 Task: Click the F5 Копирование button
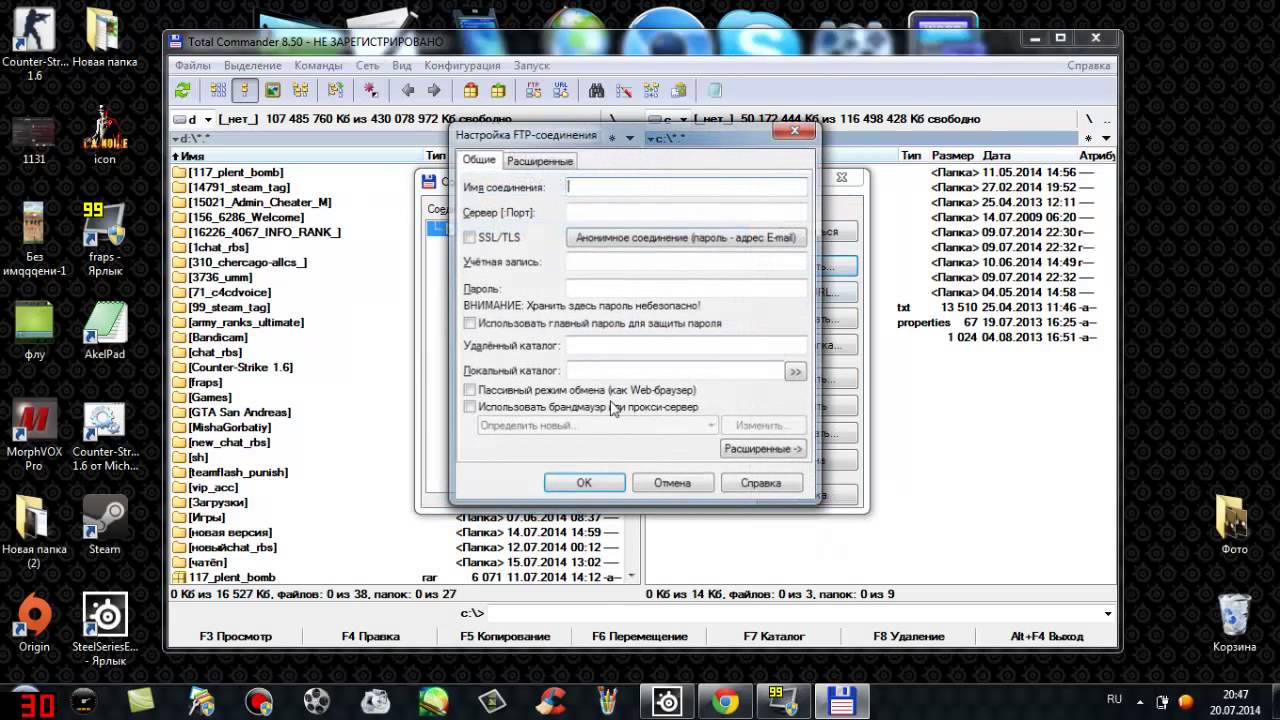[505, 636]
